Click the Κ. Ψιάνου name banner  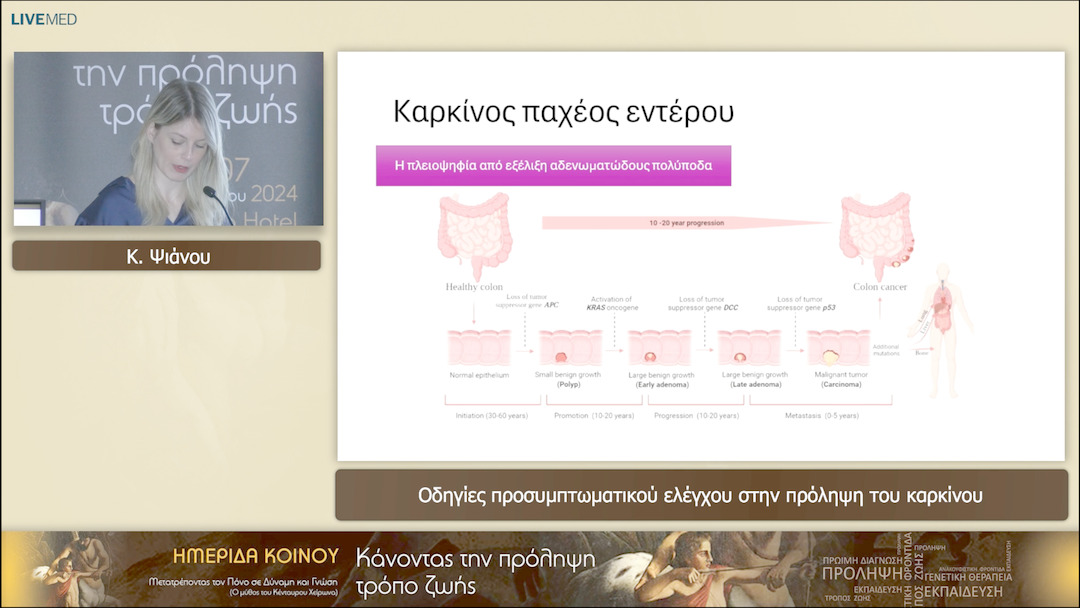(165, 255)
